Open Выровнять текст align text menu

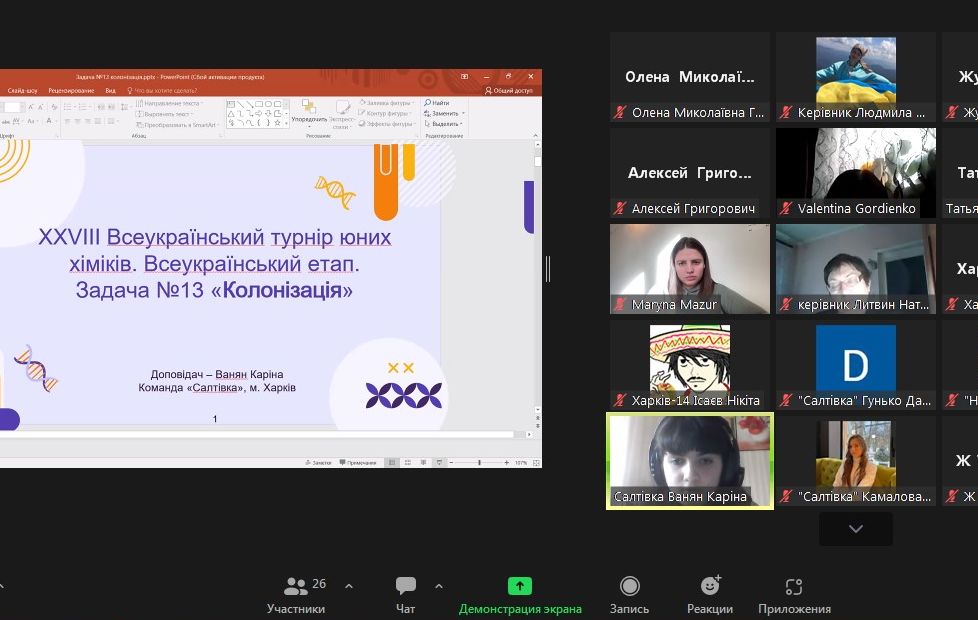[x=165, y=114]
